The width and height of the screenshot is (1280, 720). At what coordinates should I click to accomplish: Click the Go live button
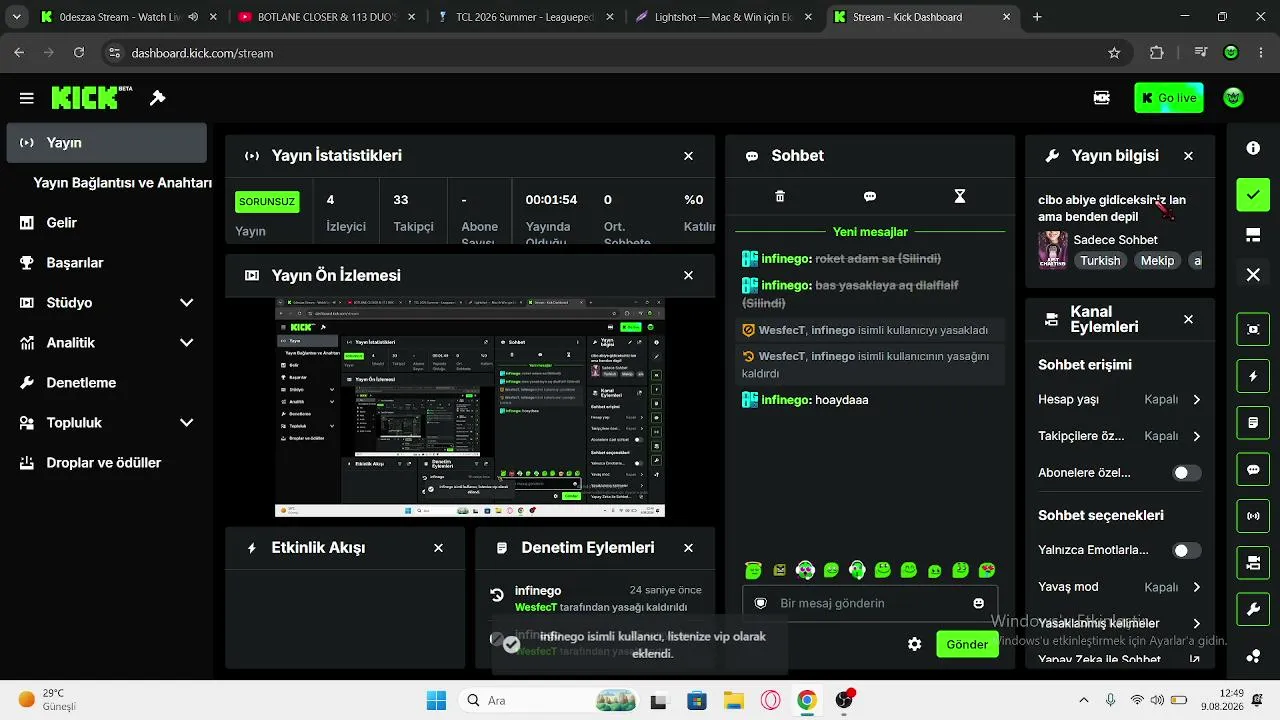pyautogui.click(x=1169, y=98)
